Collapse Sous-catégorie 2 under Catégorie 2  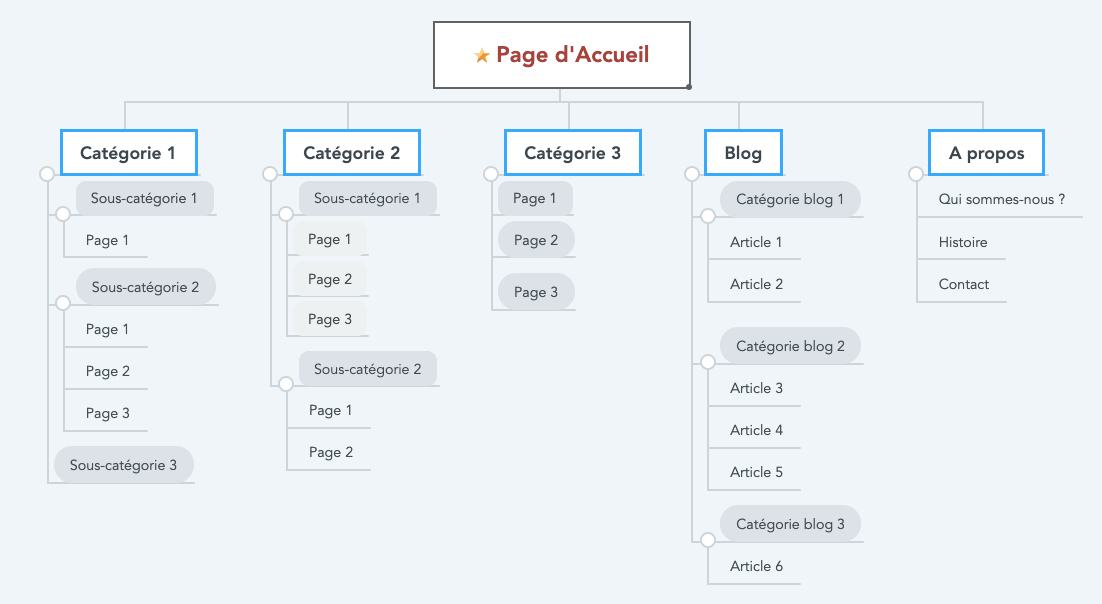286,384
